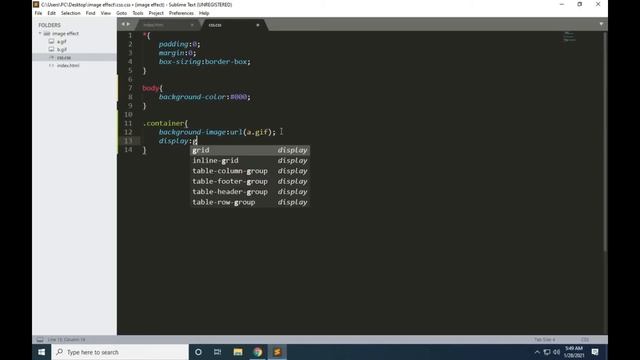Click the Sublime Text title bar icon
Viewport: 640px width, 360px height.
pos(36,4)
